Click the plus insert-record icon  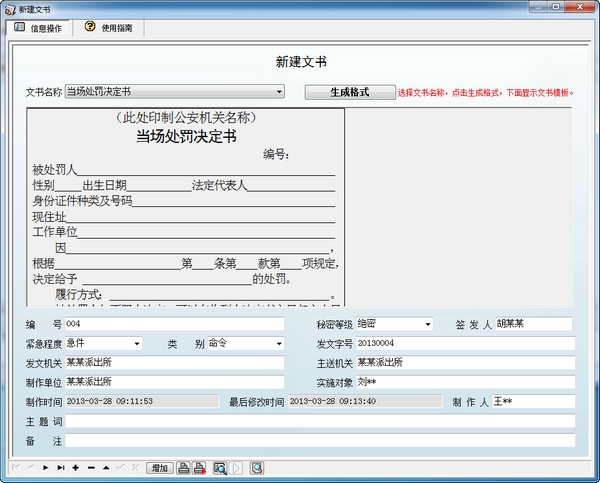[76, 468]
